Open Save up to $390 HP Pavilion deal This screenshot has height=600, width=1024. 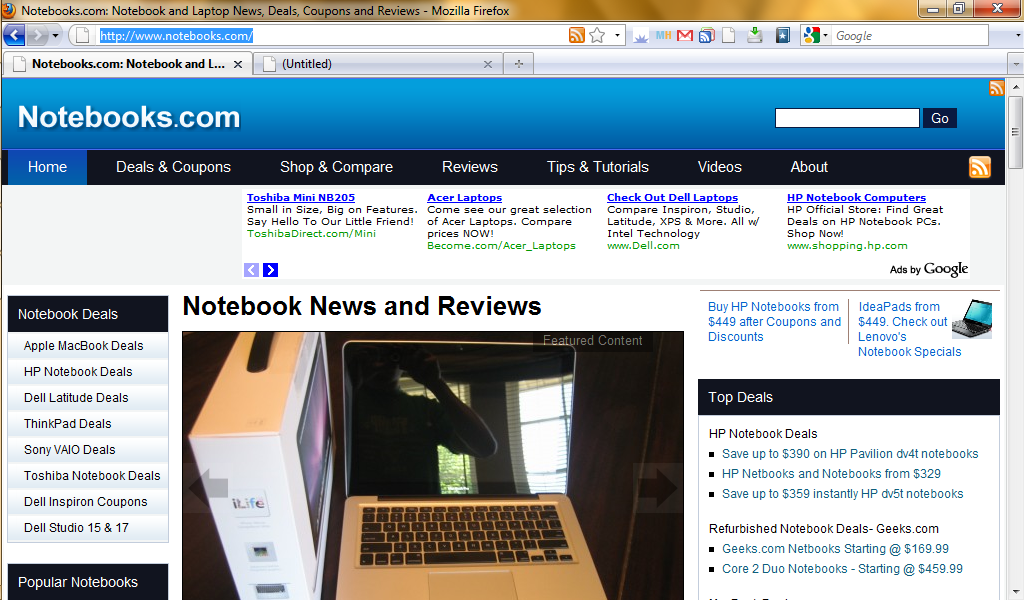850,454
